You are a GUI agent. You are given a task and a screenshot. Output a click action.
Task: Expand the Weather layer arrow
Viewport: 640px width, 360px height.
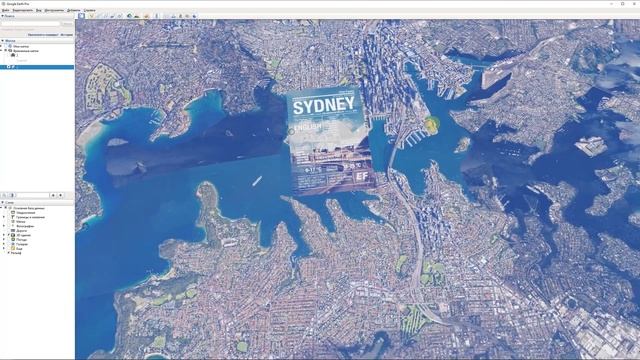click(4, 240)
